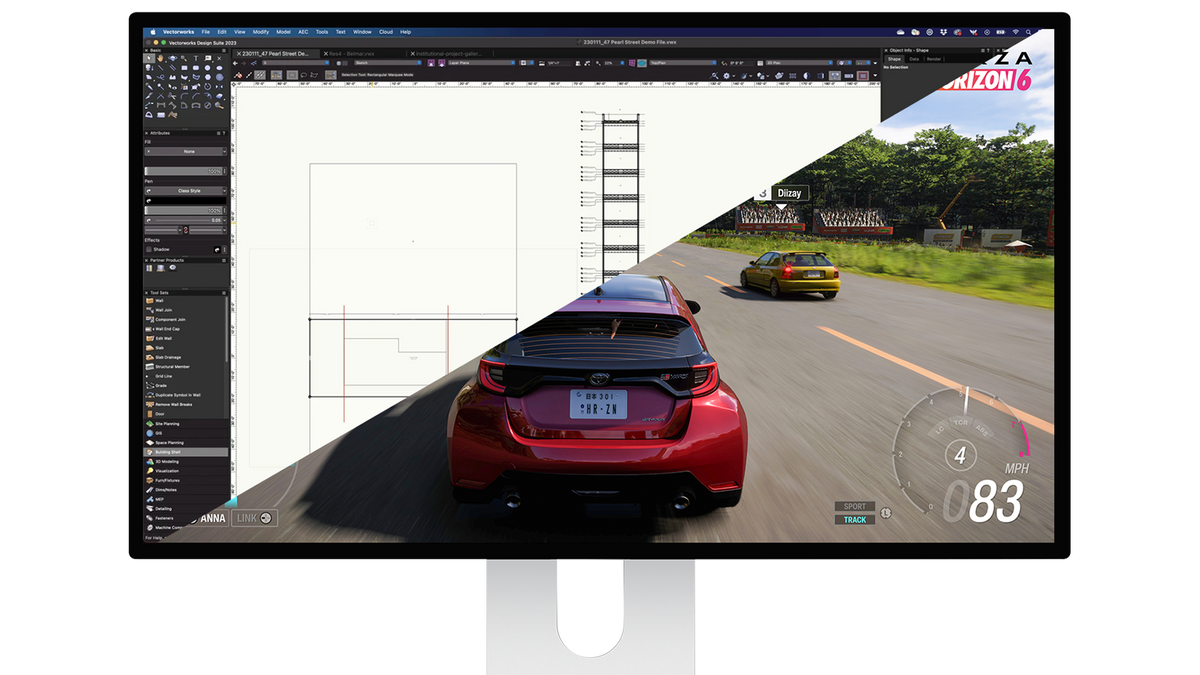Toggle Lasso Marquee mode in mode bar
1200x675 pixels.
pos(303,75)
